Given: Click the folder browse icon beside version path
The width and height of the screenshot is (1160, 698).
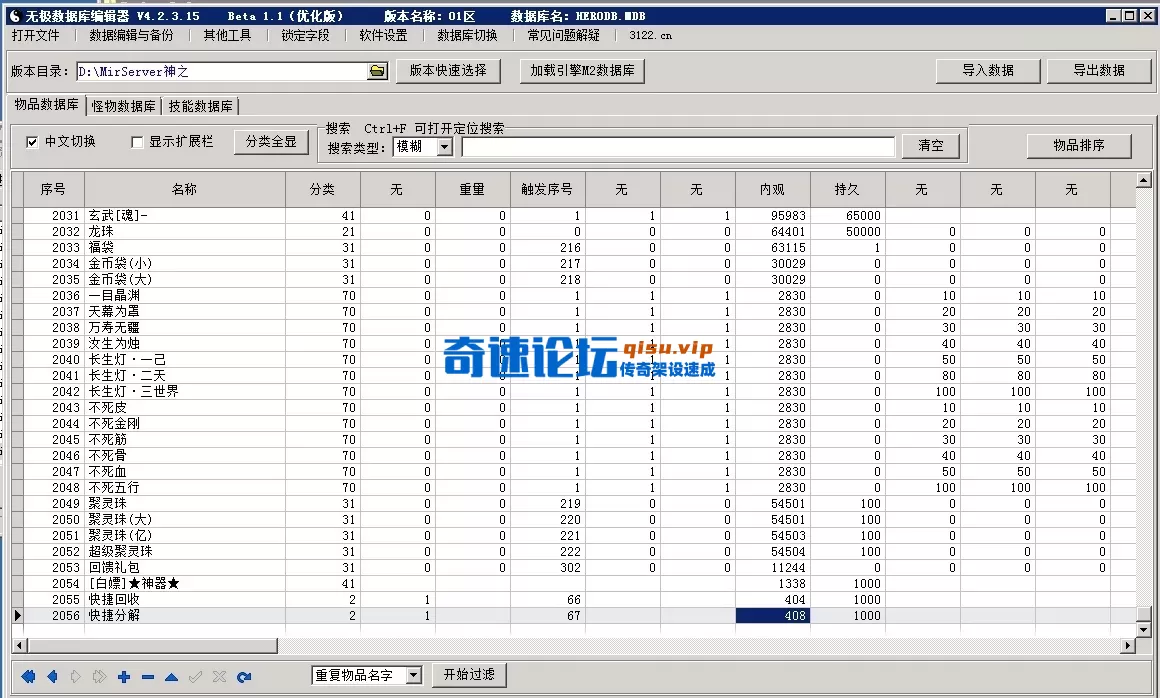Looking at the screenshot, I should click(377, 71).
